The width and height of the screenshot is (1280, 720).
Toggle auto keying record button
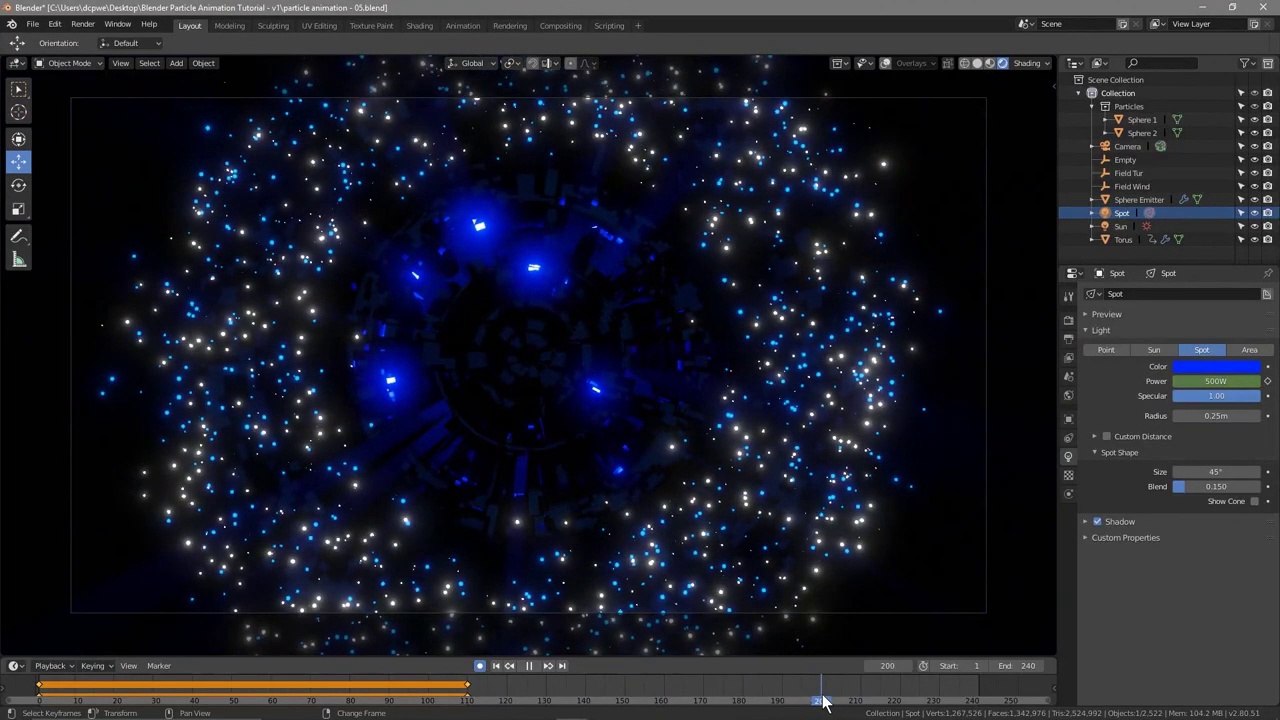tap(479, 666)
